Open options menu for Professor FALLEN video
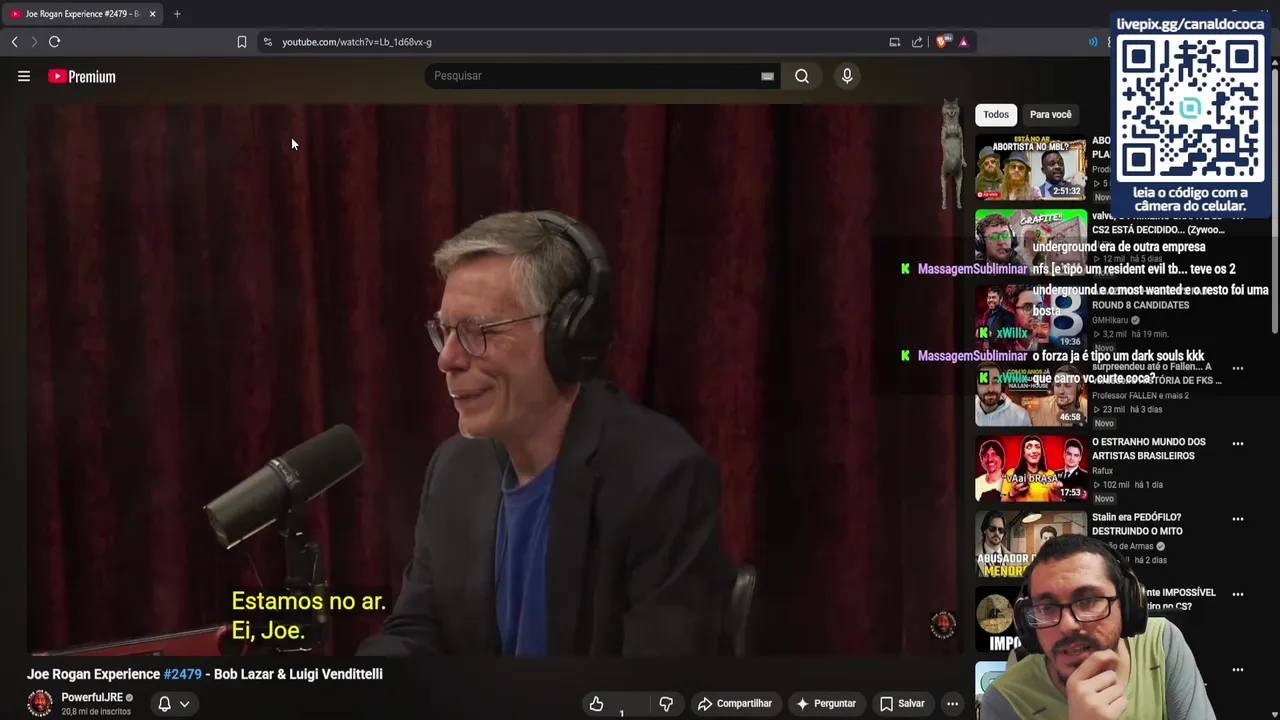1280x720 pixels. click(1238, 368)
